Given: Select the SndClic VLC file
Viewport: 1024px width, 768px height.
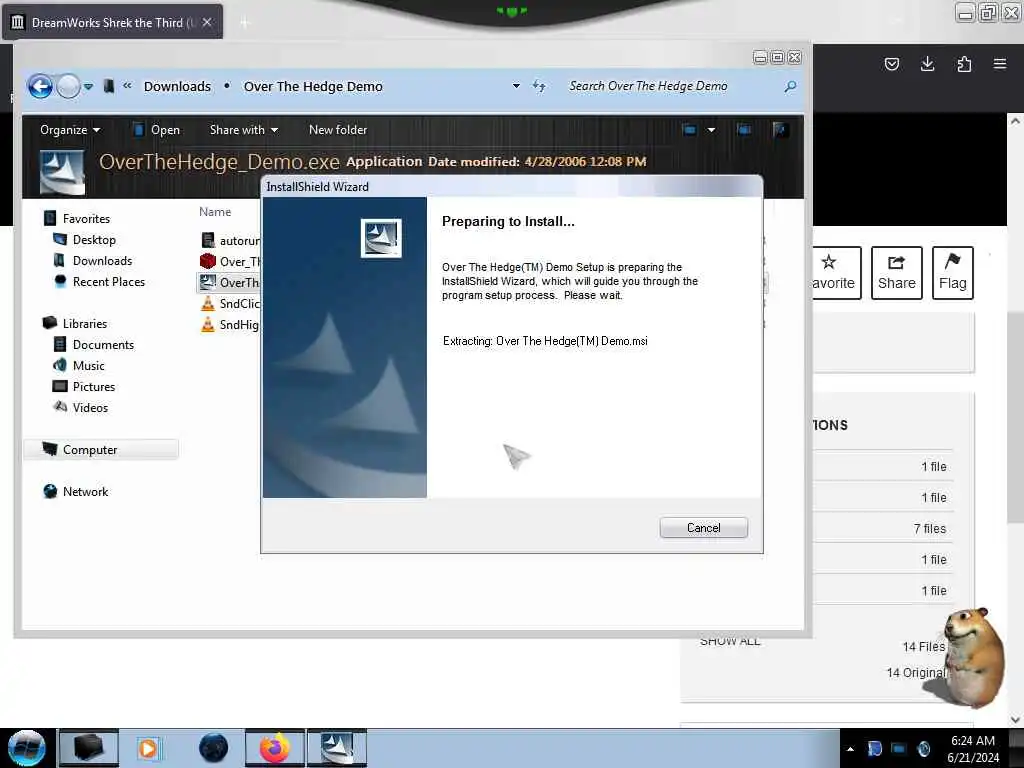Looking at the screenshot, I should pyautogui.click(x=230, y=303).
